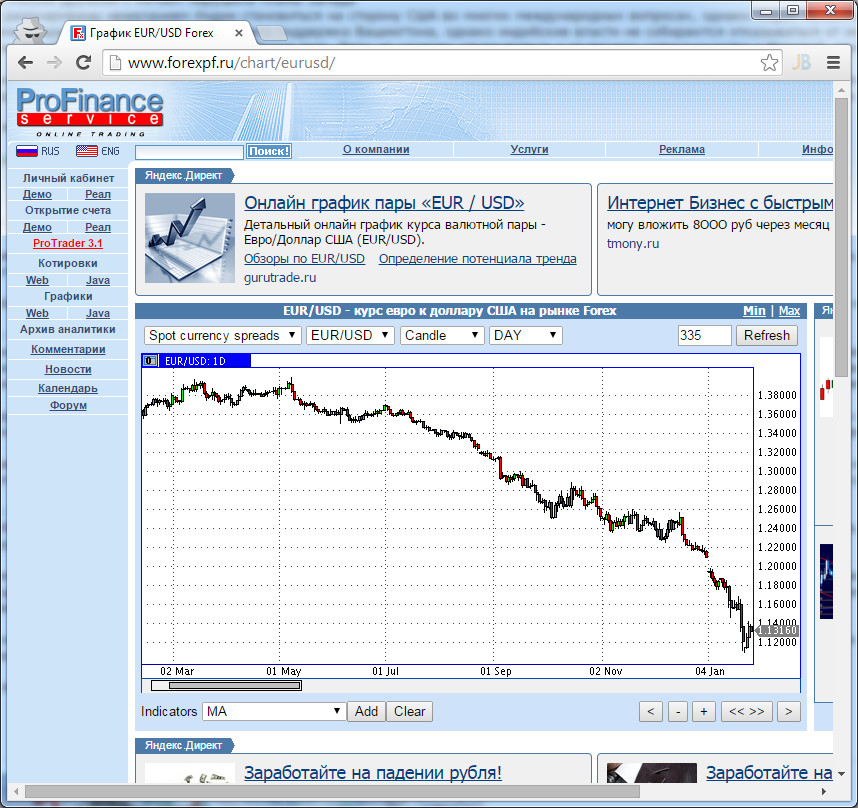Reload the page with refresh icon

(84, 62)
